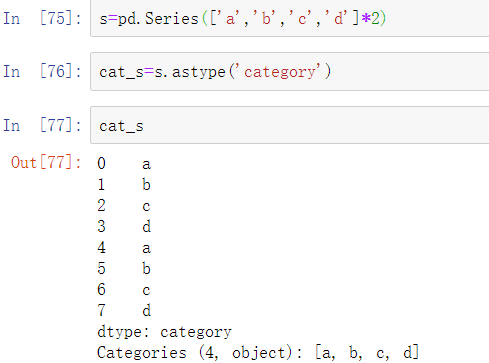
Task: Click output row 7 with value d
Action: click(x=124, y=311)
